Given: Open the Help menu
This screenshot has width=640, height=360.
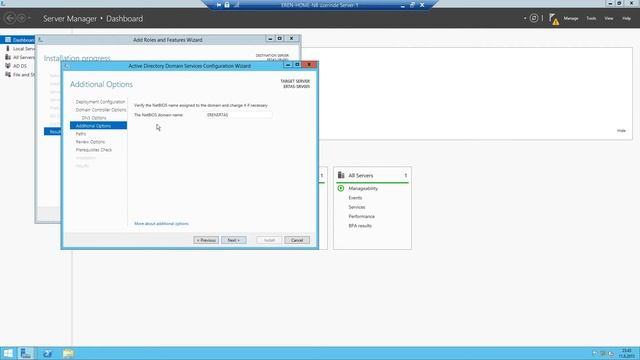Looking at the screenshot, I should pos(626,18).
